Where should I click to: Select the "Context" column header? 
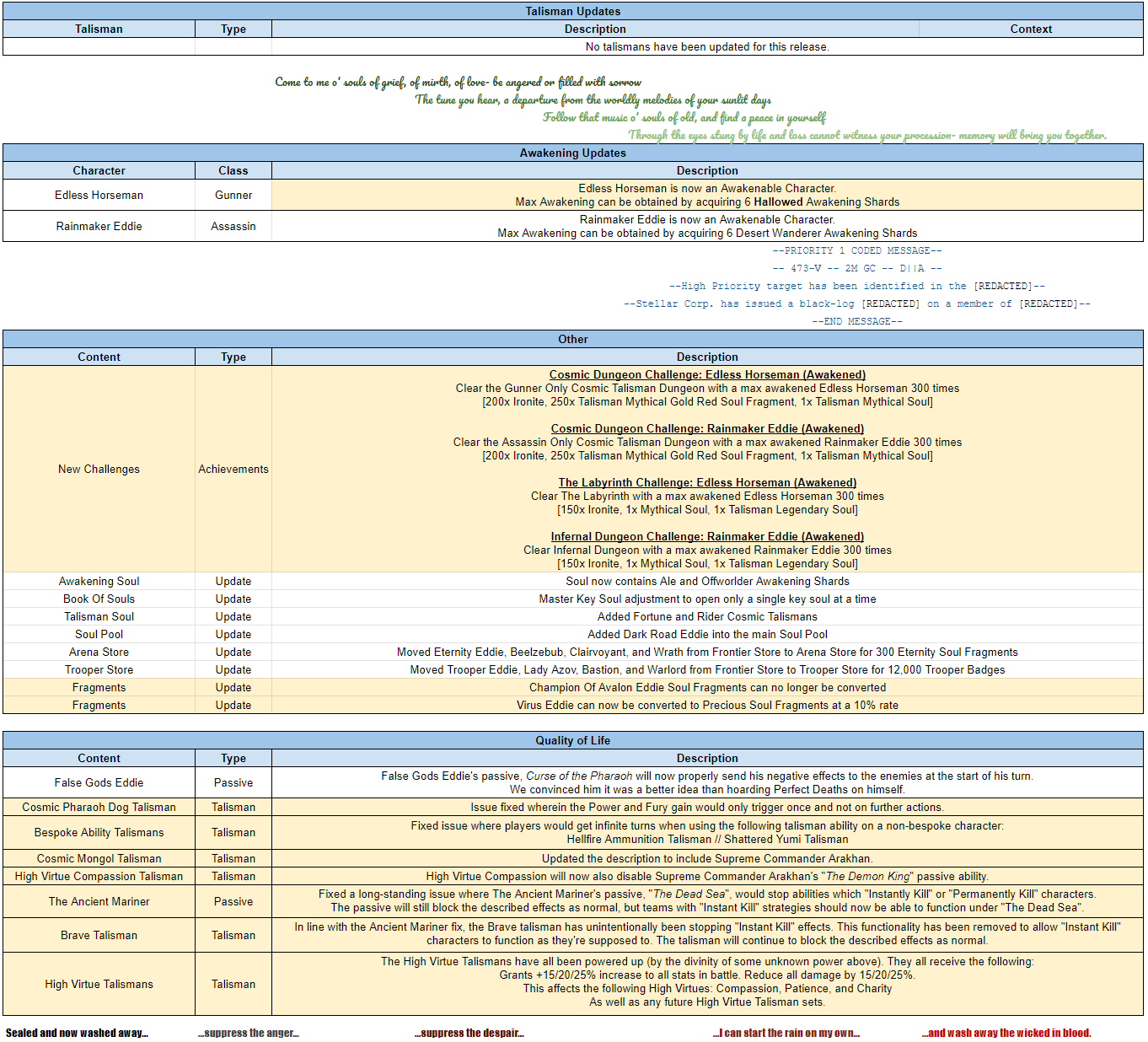point(1030,29)
